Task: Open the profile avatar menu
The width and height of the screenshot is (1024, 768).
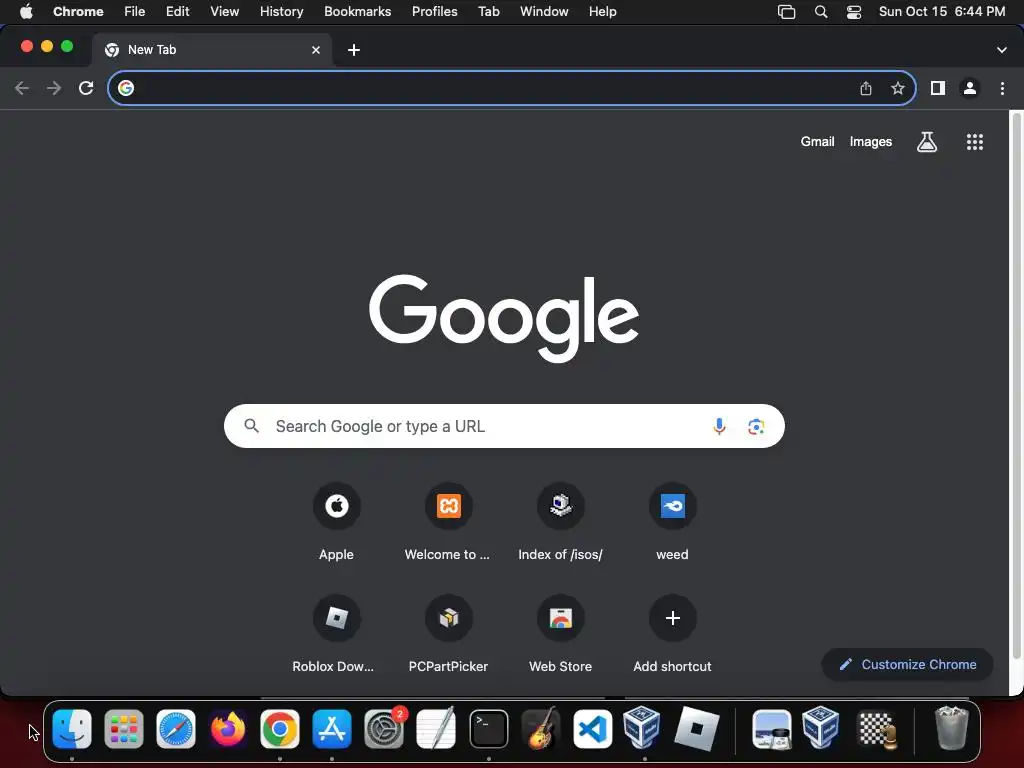Action: pos(970,88)
